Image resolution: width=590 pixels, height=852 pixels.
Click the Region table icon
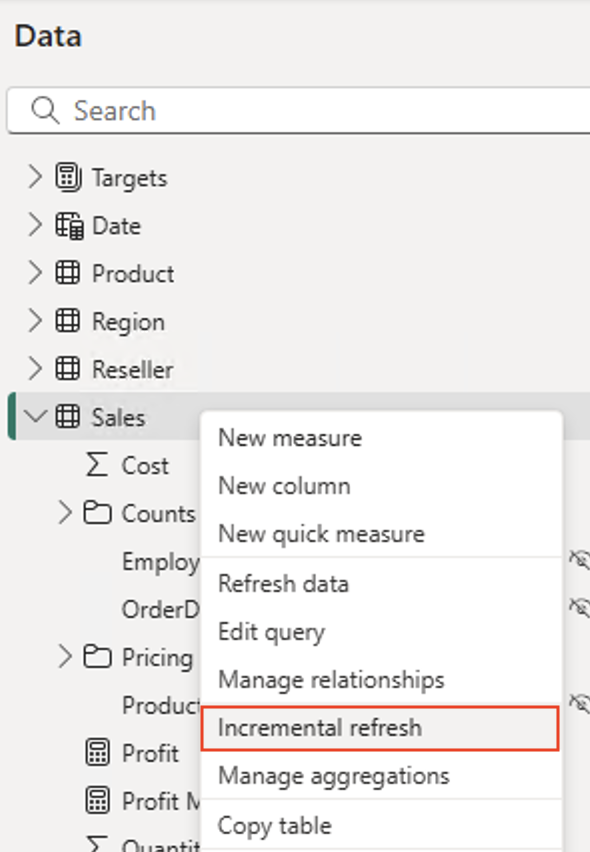coord(68,321)
